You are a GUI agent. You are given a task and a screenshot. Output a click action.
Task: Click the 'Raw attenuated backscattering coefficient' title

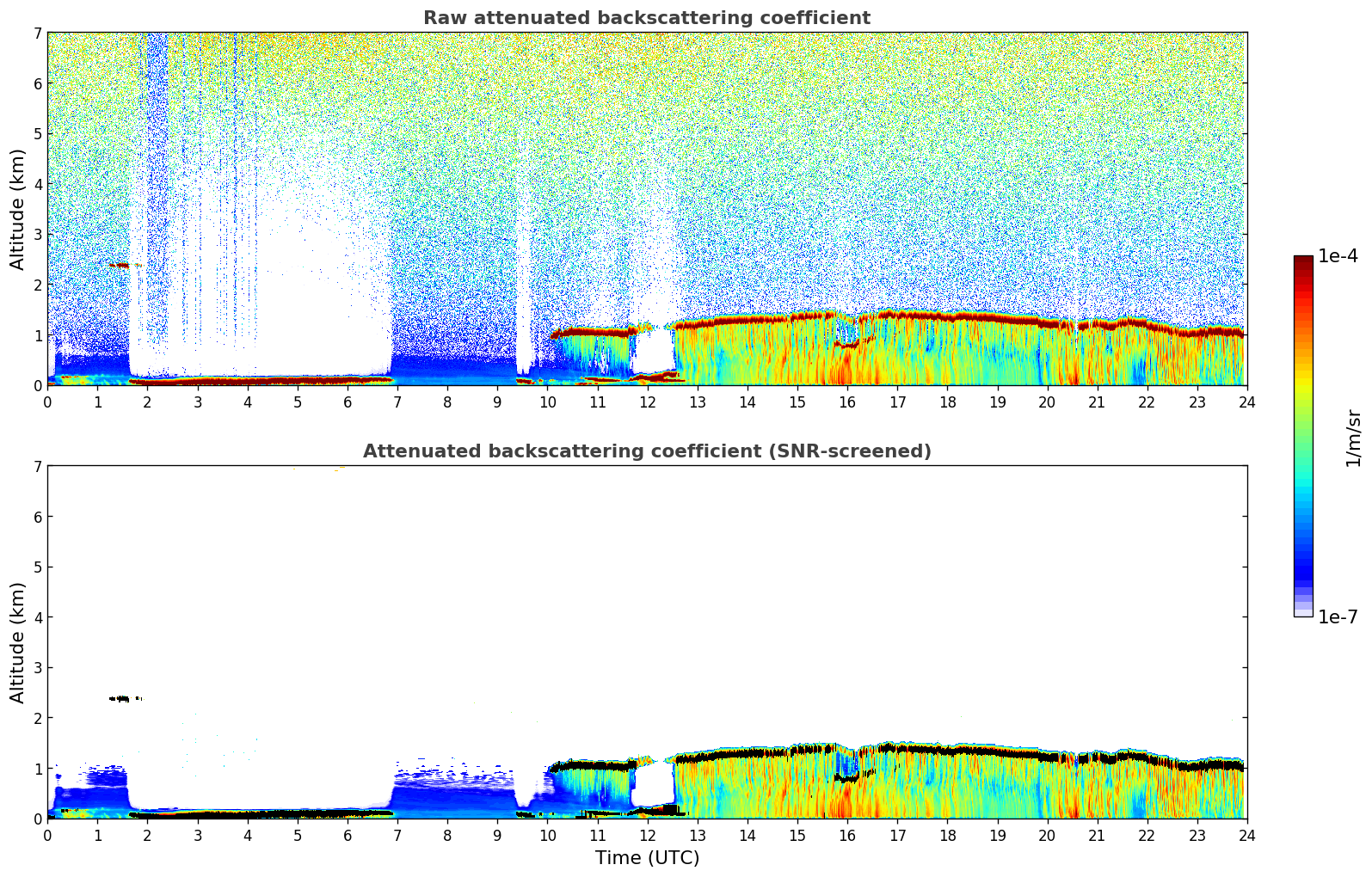coord(647,18)
